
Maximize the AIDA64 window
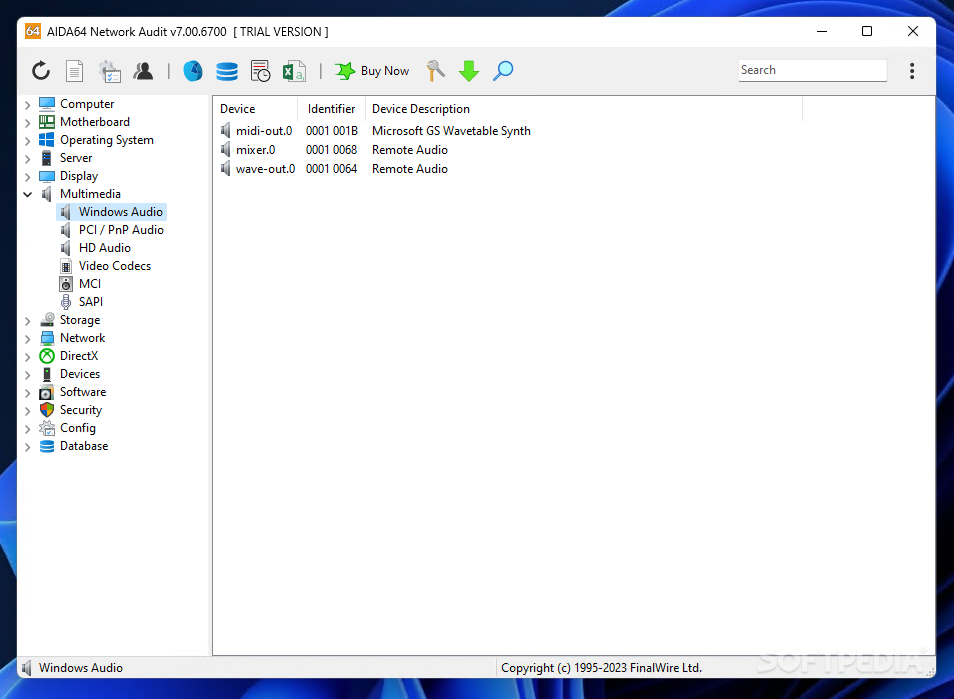coord(867,32)
